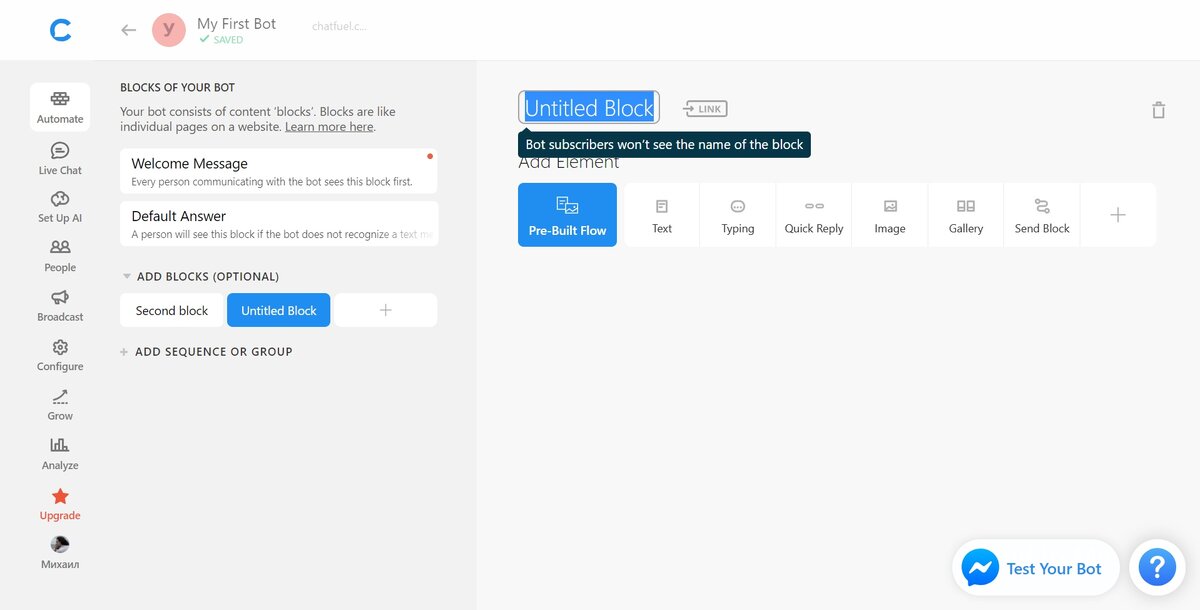Open the Live Chat section
This screenshot has width=1200, height=610.
(60, 158)
